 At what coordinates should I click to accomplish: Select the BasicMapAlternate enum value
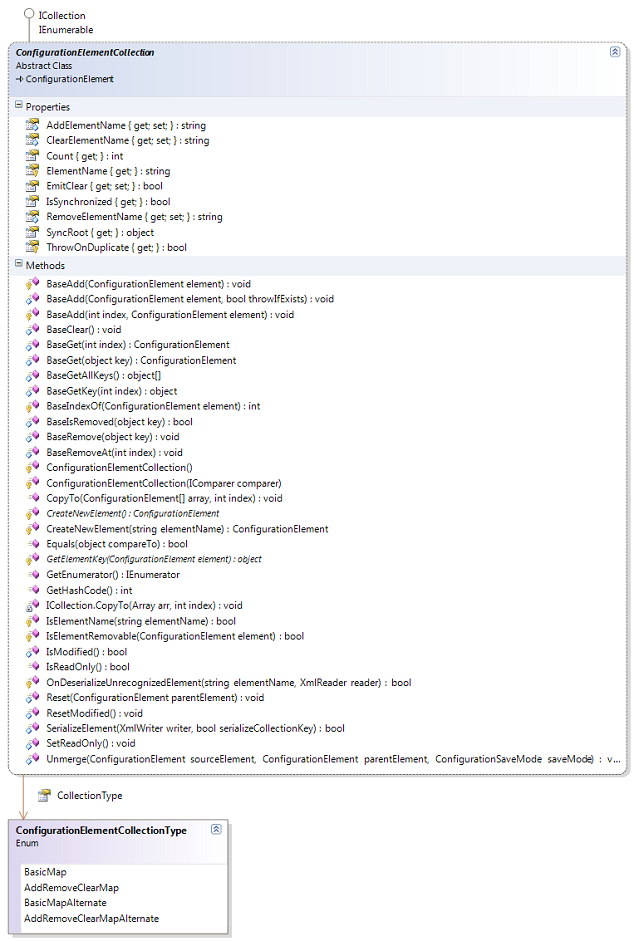(65, 902)
